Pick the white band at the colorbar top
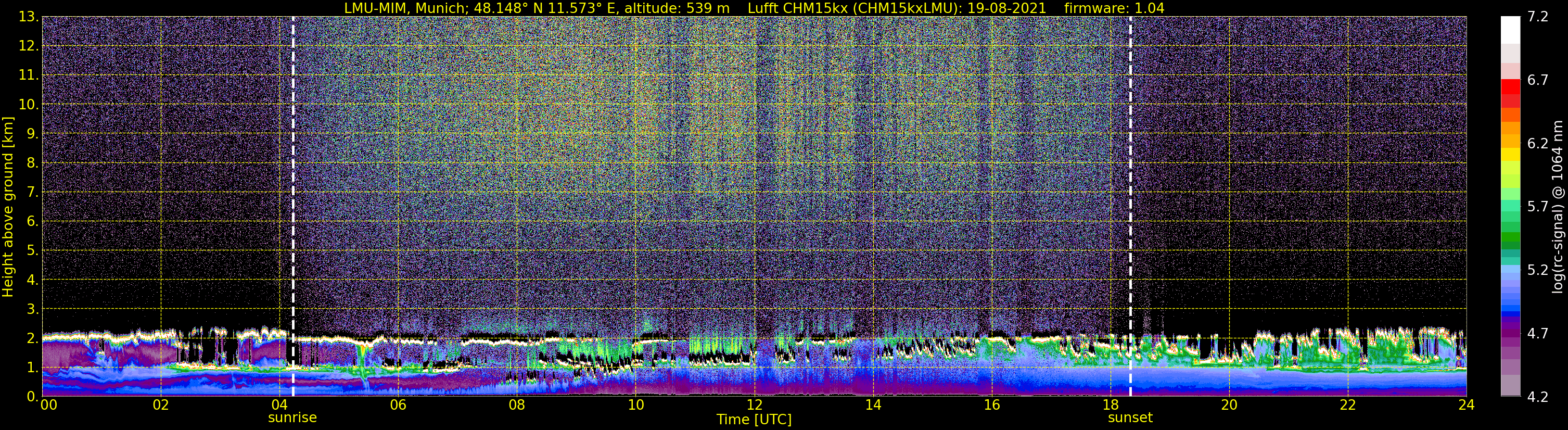 (1511, 30)
